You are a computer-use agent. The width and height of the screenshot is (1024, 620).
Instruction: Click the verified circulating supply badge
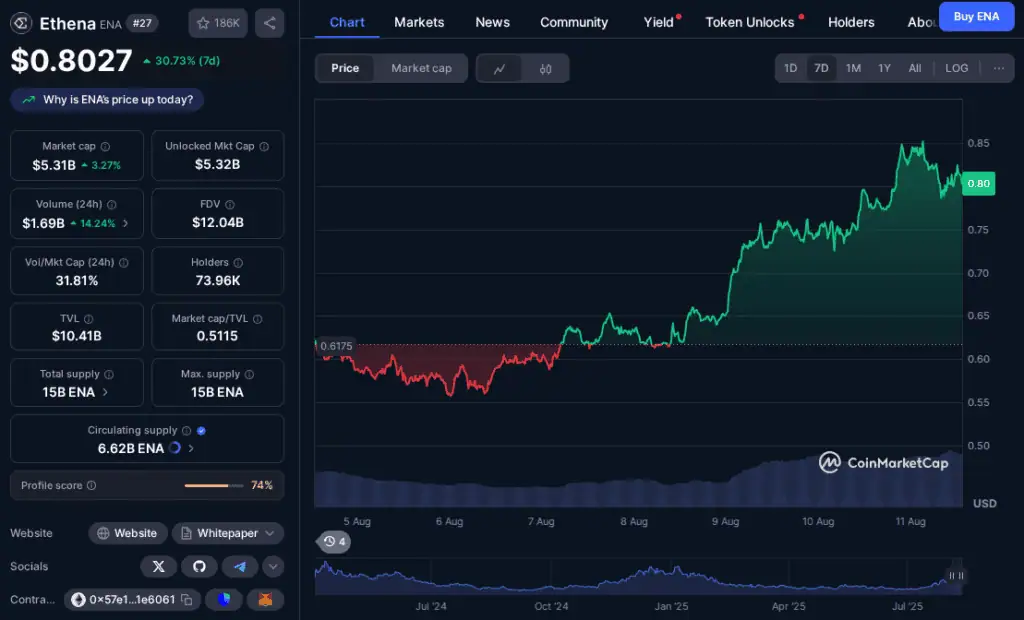click(201, 431)
